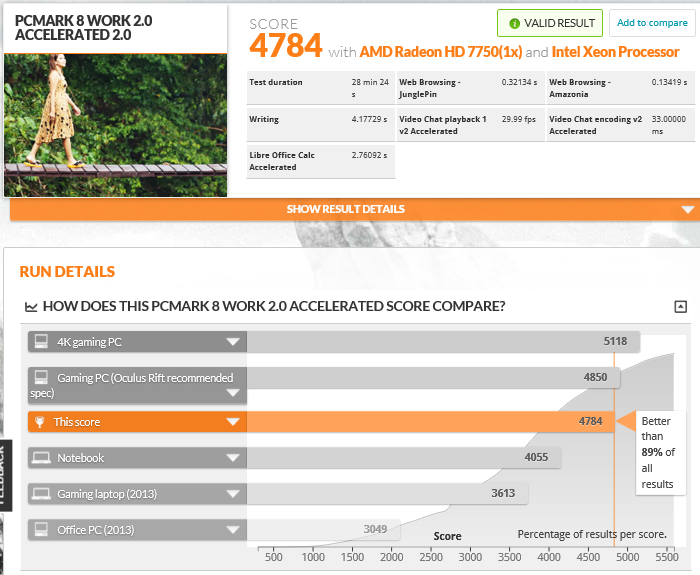The image size is (700, 575).
Task: Click the Writing 4.17729 s cell
Action: (321, 125)
